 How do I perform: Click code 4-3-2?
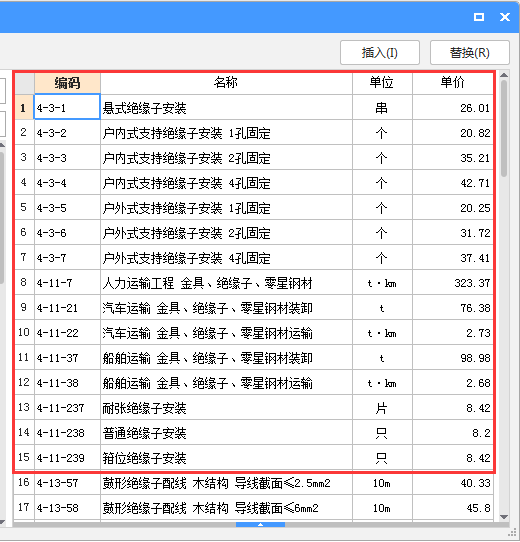52,133
